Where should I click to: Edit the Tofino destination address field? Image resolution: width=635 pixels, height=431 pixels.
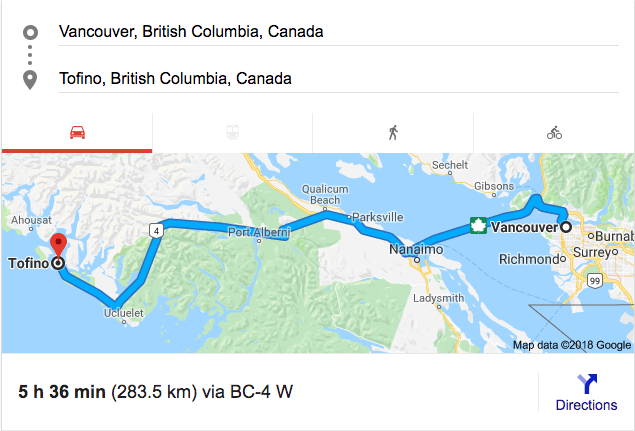coord(339,79)
